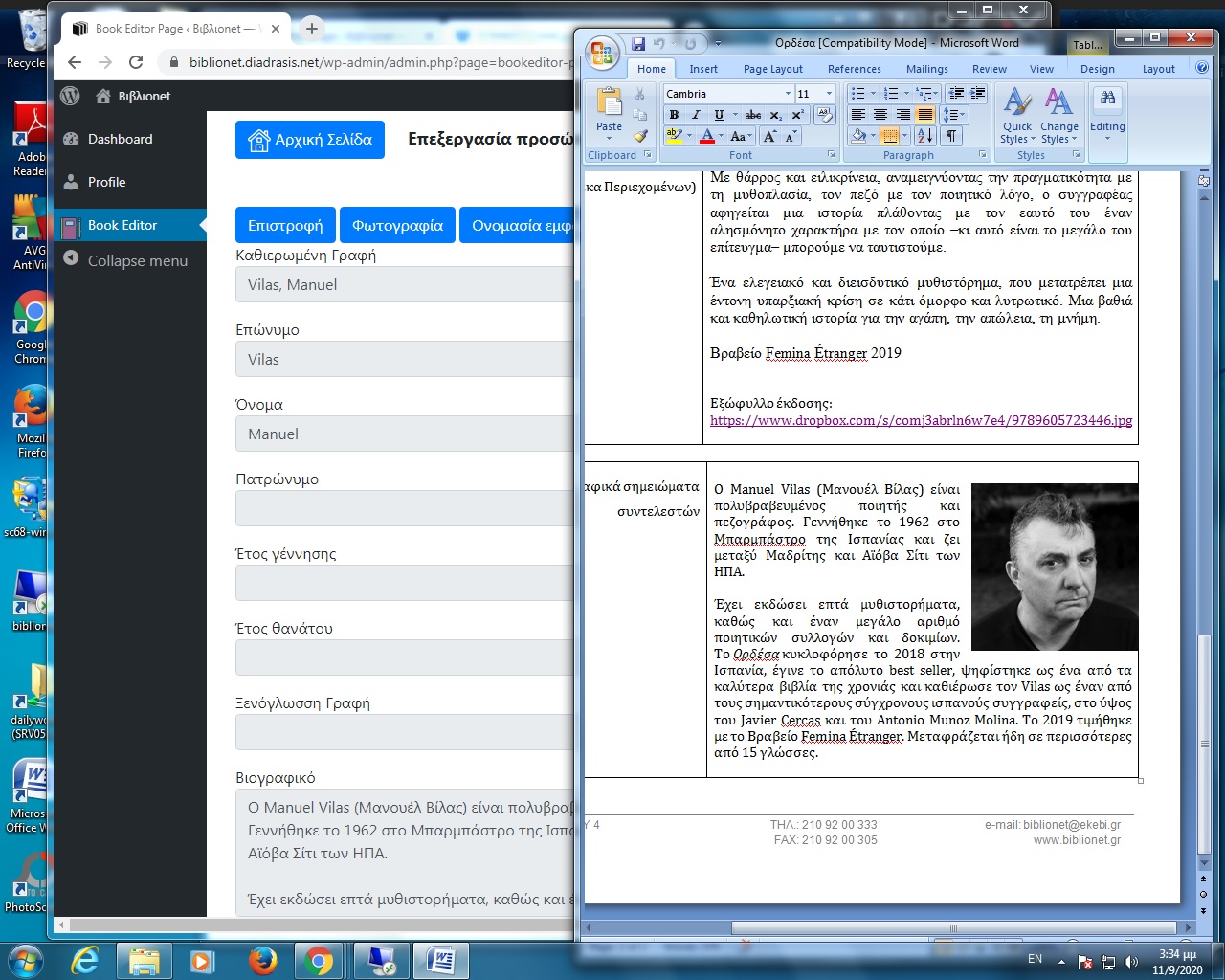Save the Word document via quick access
The width and height of the screenshot is (1225, 980).
pos(638,44)
